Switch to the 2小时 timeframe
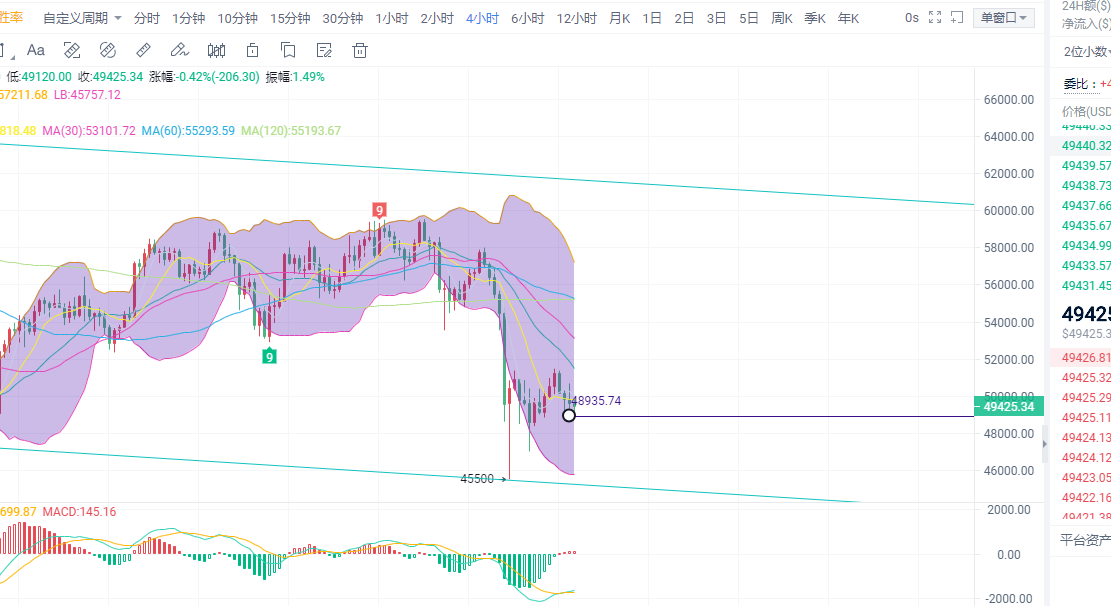This screenshot has width=1111, height=606. coord(437,18)
